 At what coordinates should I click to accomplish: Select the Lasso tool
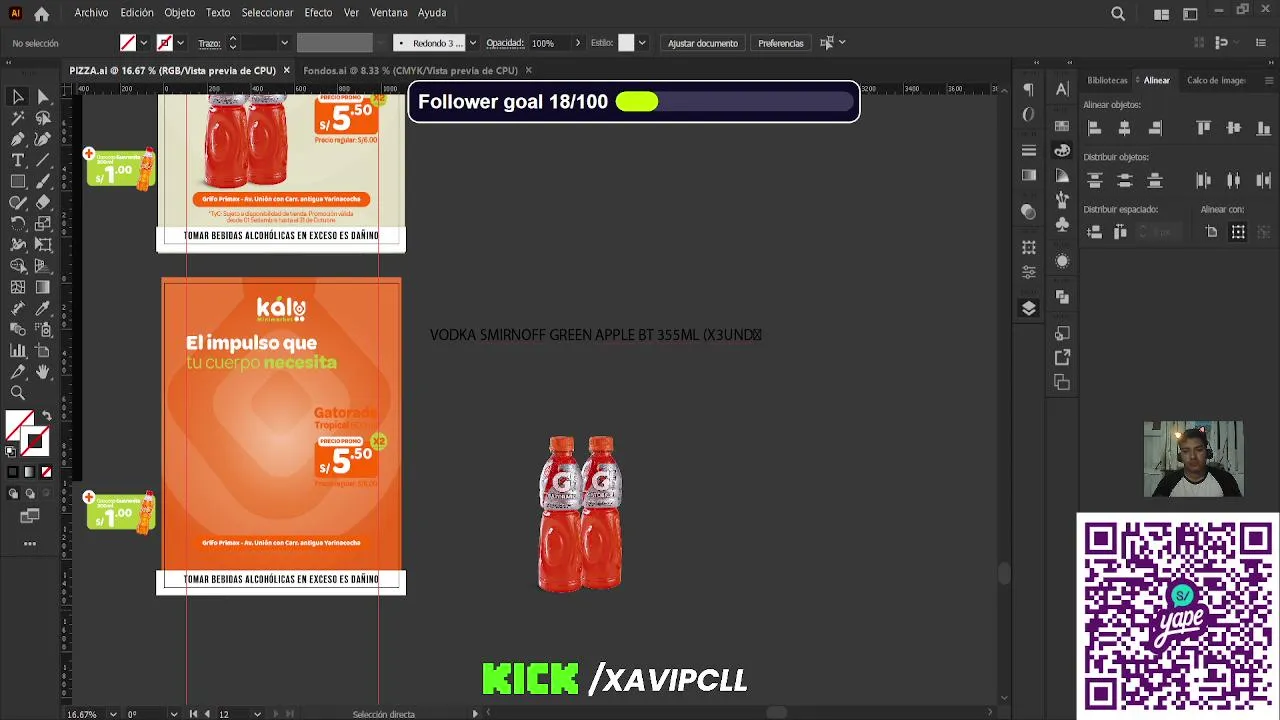(x=43, y=117)
